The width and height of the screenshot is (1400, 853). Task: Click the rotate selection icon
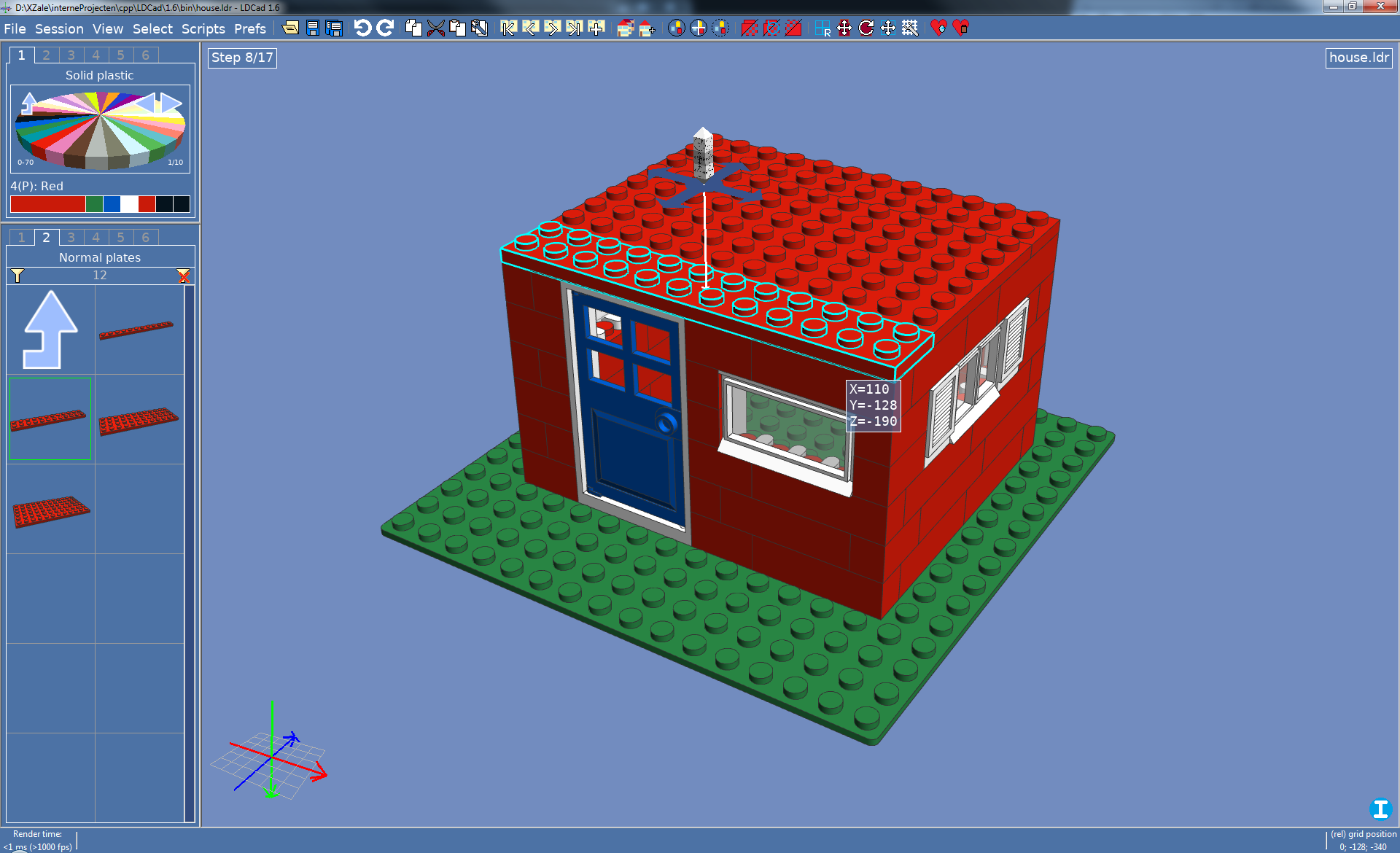coord(866,28)
